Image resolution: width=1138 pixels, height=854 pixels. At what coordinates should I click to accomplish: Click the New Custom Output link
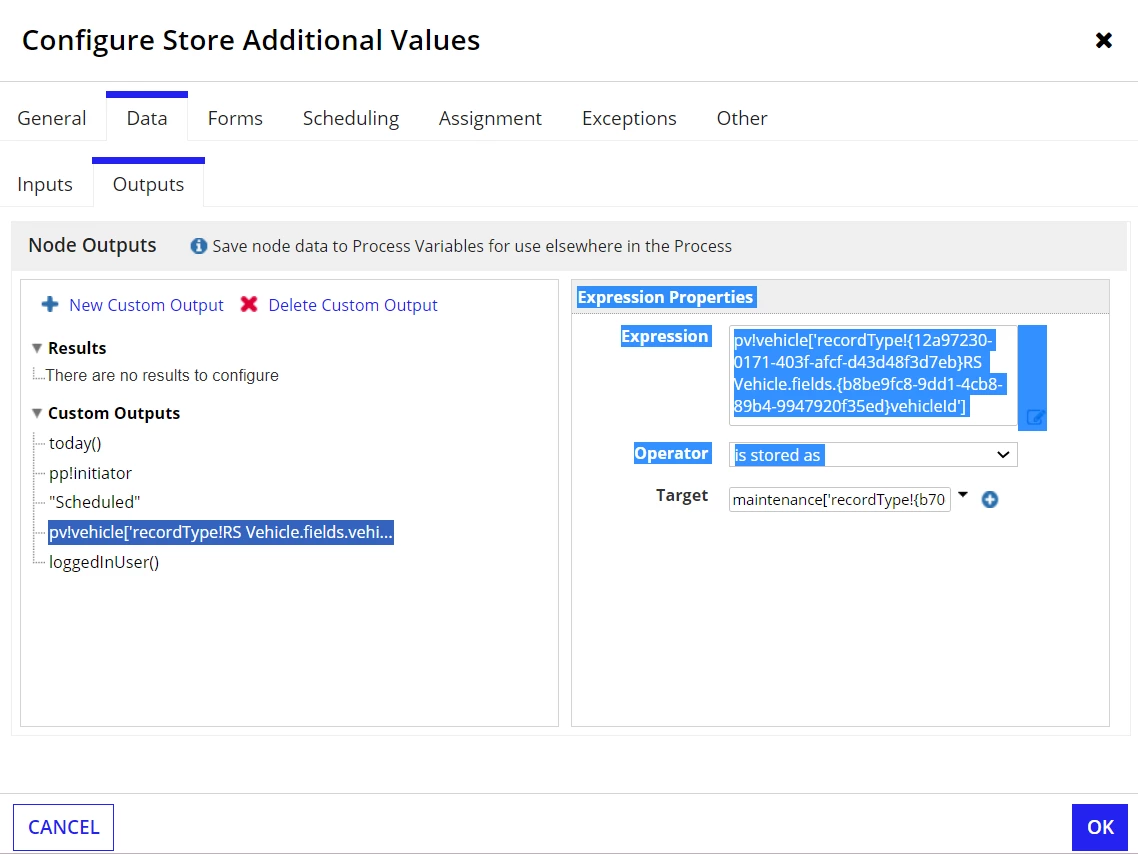(x=146, y=305)
